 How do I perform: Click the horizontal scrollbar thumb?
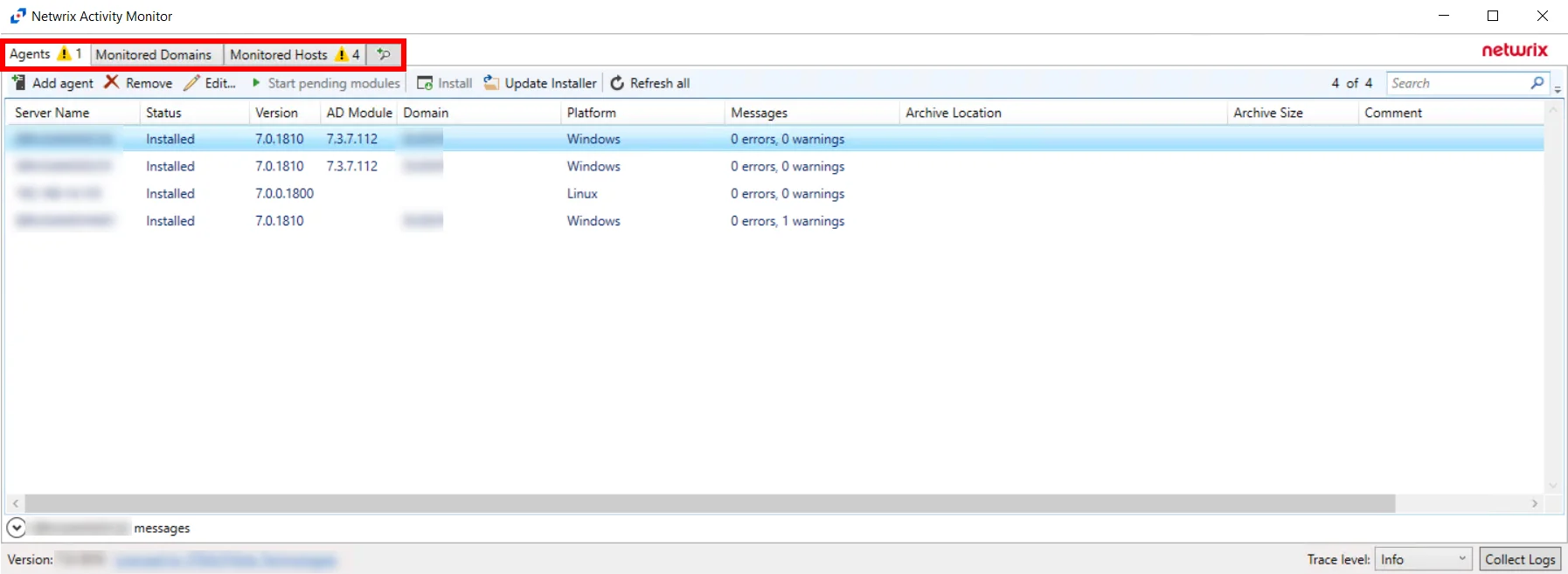point(710,503)
